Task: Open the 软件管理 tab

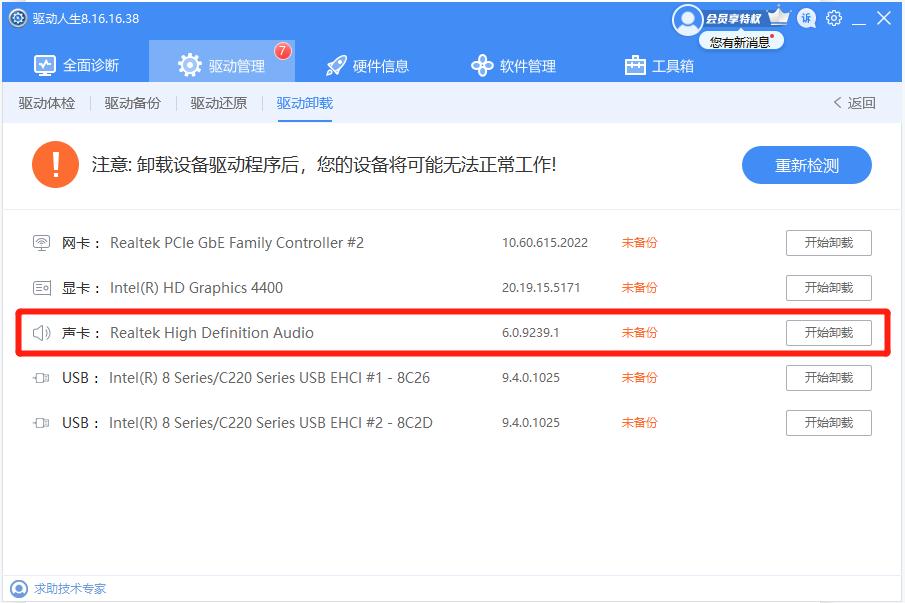Action: point(522,64)
